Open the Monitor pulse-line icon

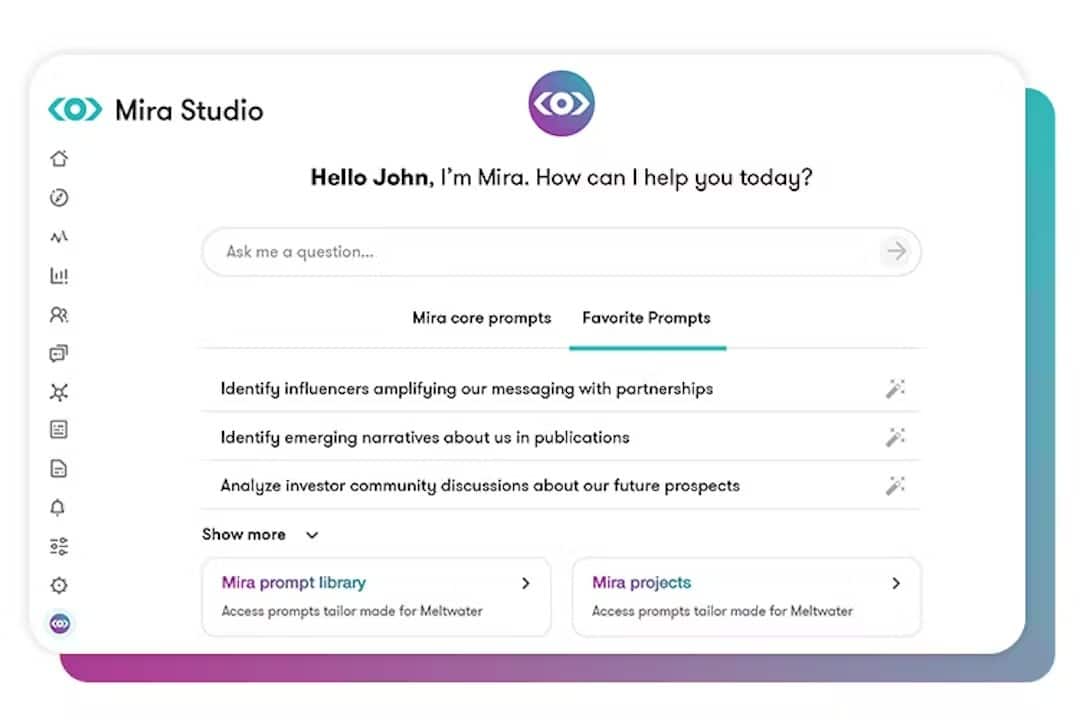point(59,237)
